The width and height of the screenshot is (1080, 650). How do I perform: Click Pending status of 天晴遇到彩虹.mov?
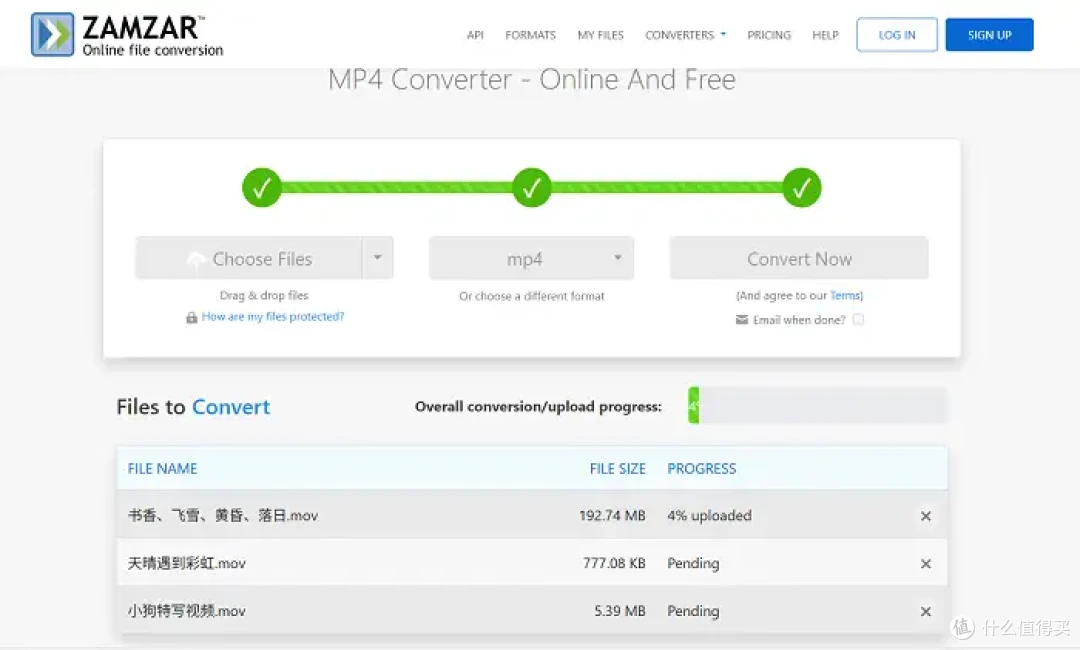point(693,563)
